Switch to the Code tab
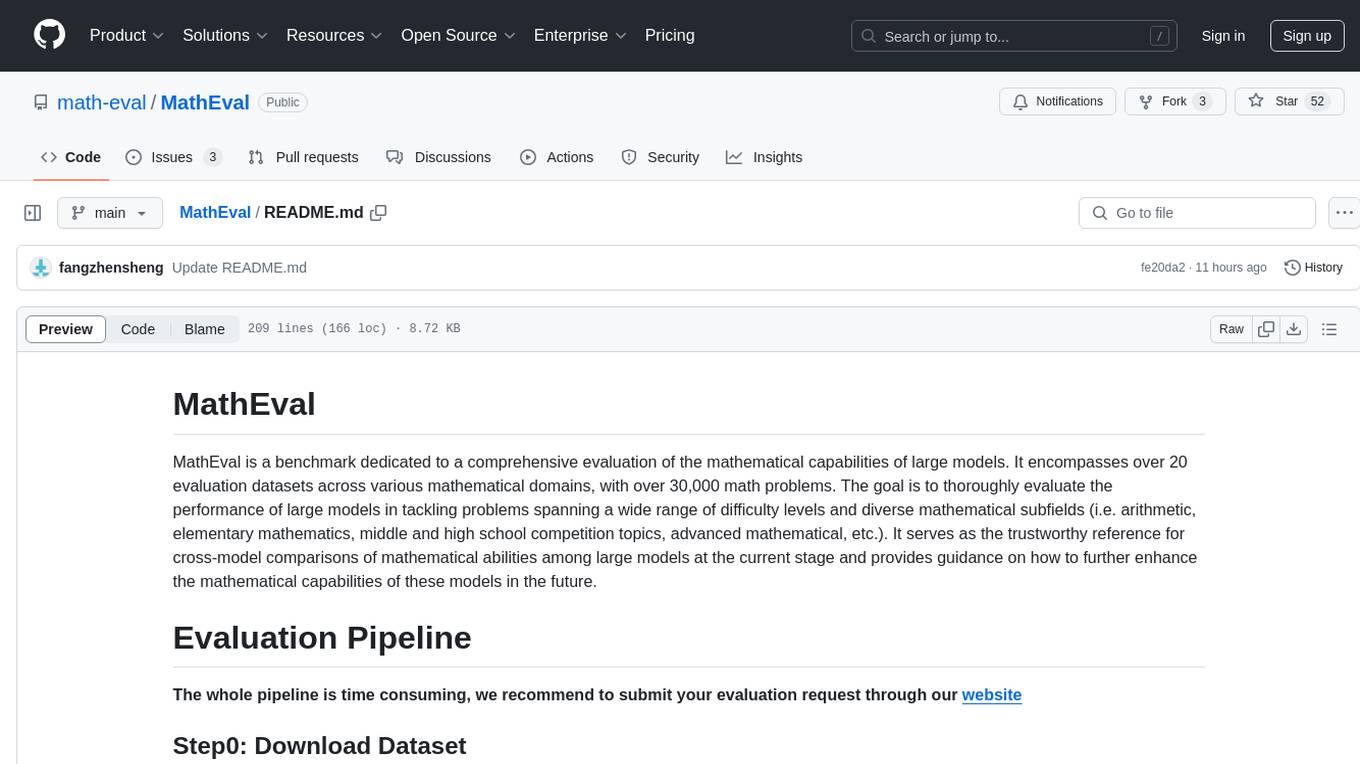Screen dimensions: 1360x764 pos(70,157)
